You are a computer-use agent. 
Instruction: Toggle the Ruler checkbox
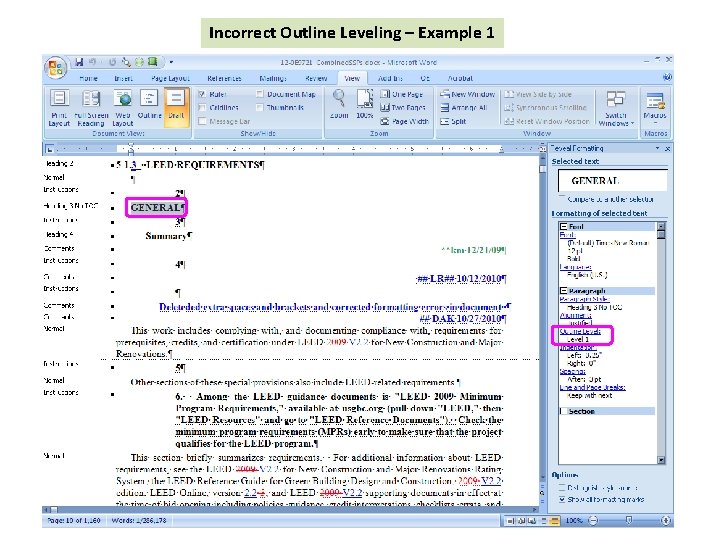(x=202, y=94)
